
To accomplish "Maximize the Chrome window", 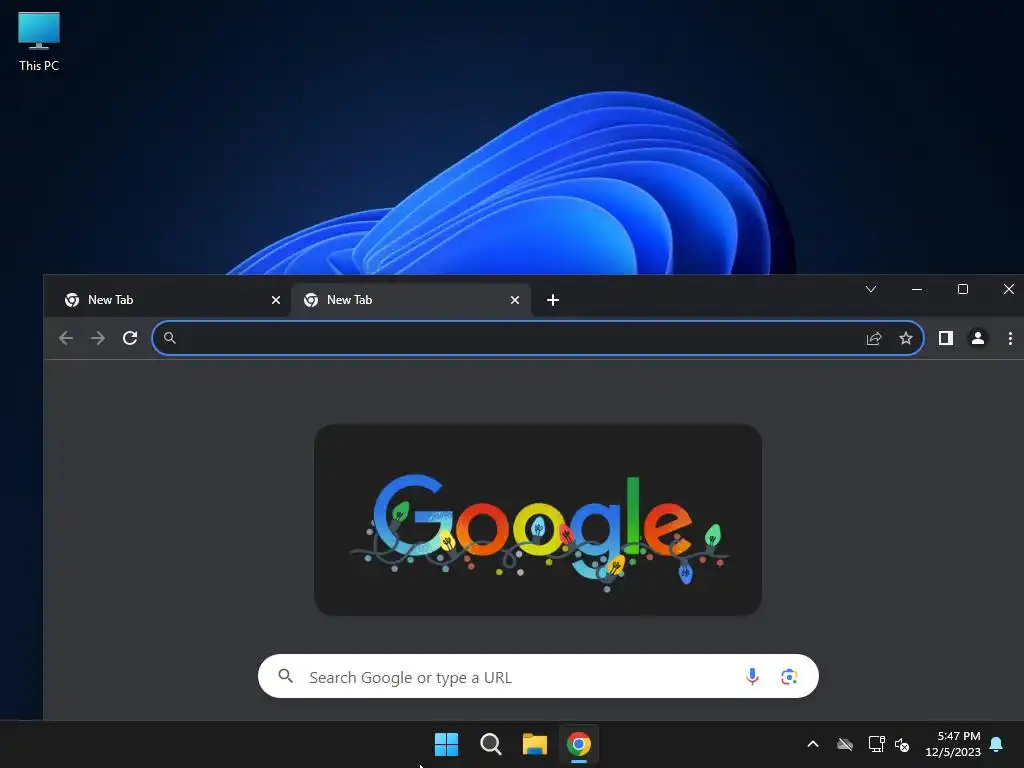I will (x=963, y=289).
